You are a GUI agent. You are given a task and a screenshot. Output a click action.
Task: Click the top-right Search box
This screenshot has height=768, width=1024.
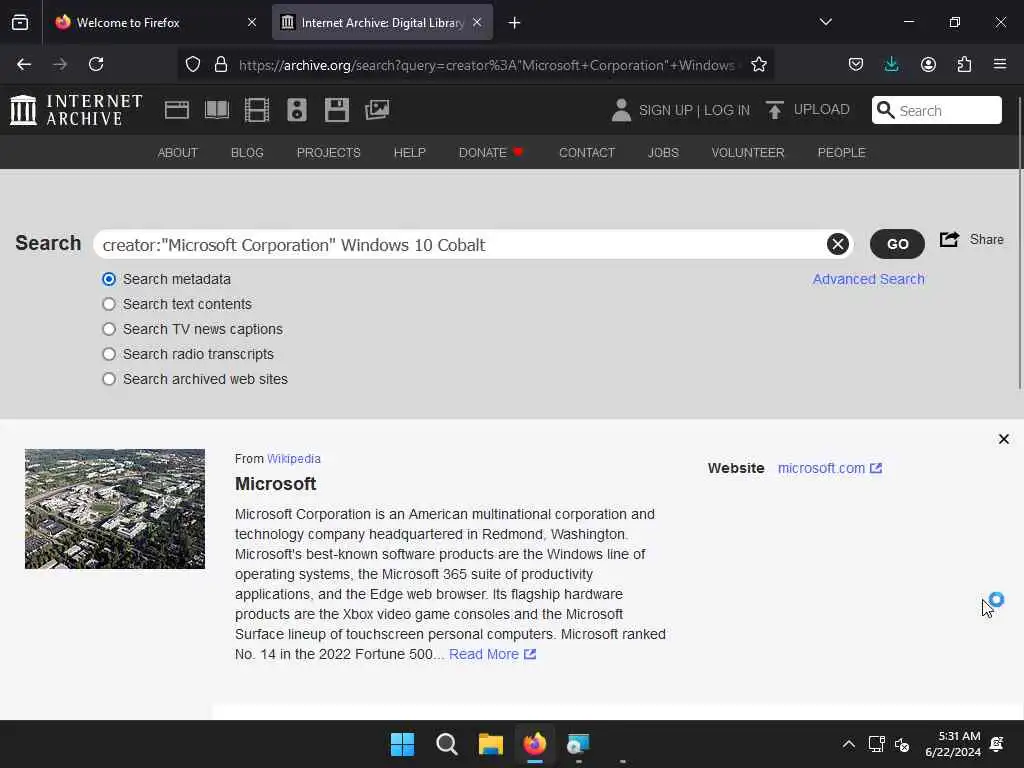click(x=936, y=110)
